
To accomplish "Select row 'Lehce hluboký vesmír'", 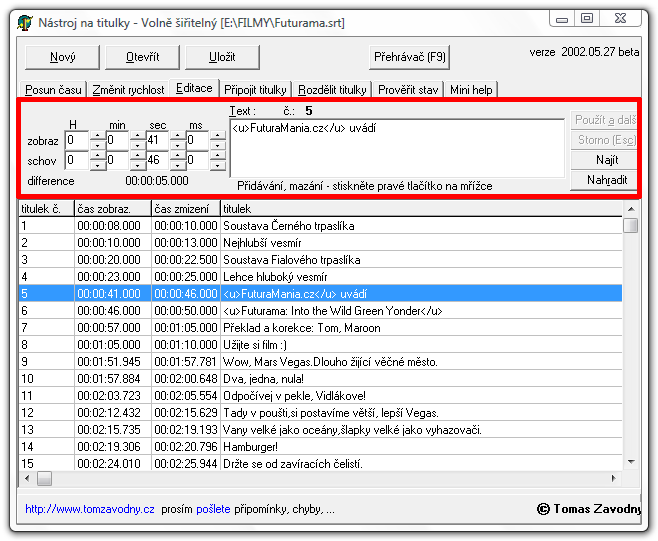I will tap(321, 277).
